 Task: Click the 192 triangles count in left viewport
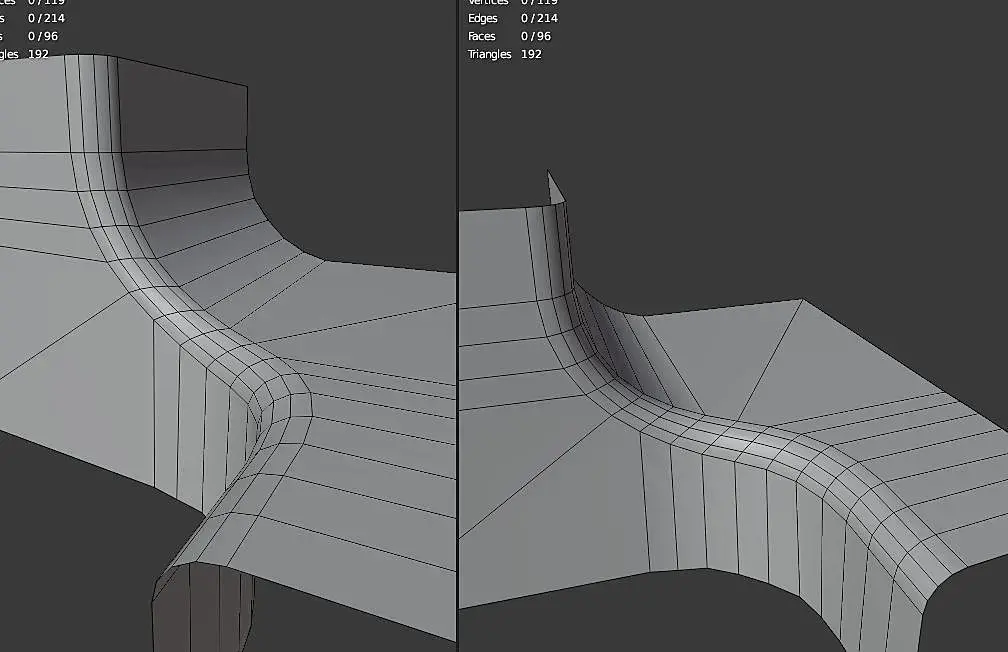coord(39,54)
